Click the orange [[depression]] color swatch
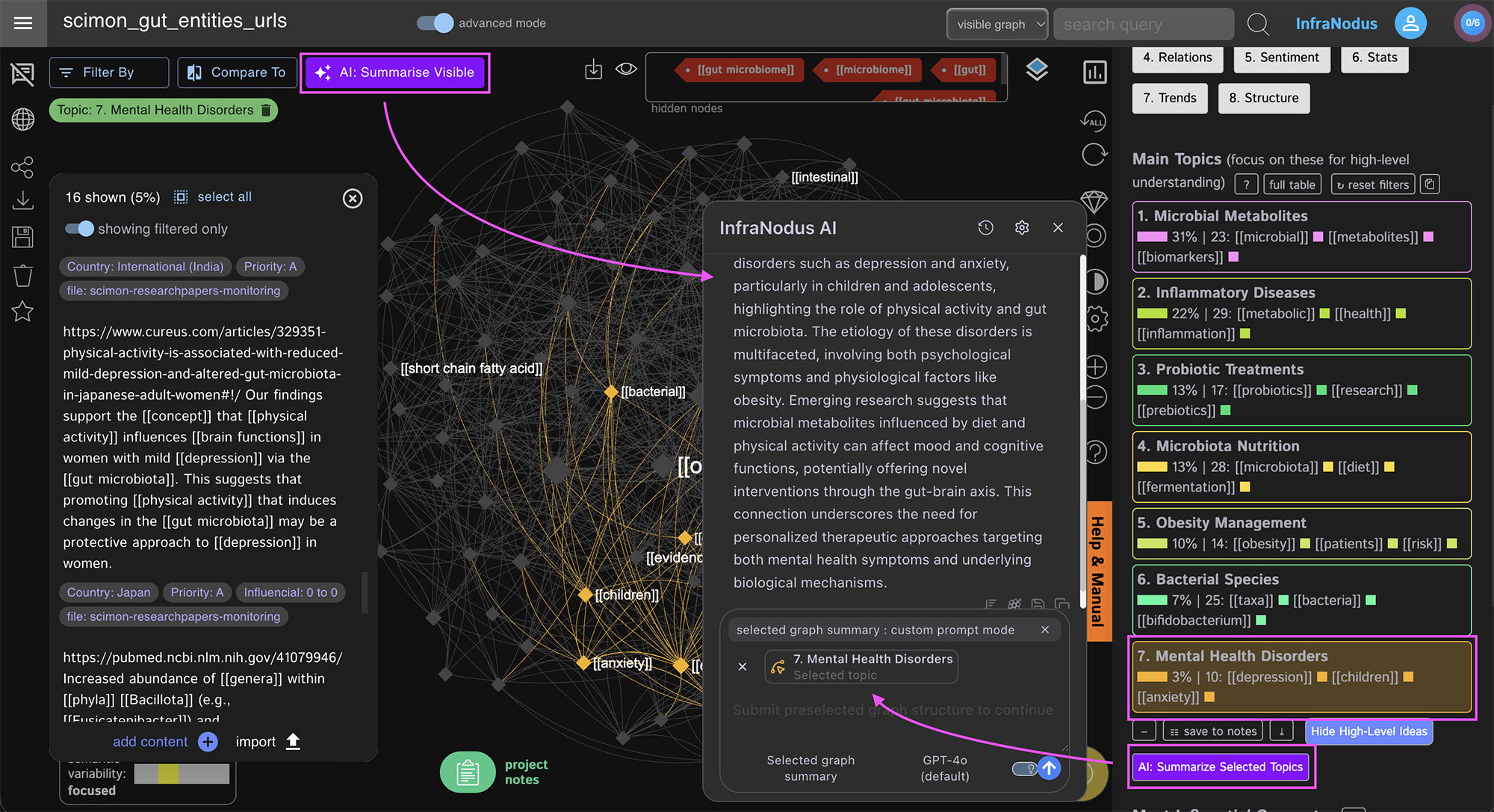Image resolution: width=1494 pixels, height=812 pixels. pyautogui.click(x=1321, y=677)
